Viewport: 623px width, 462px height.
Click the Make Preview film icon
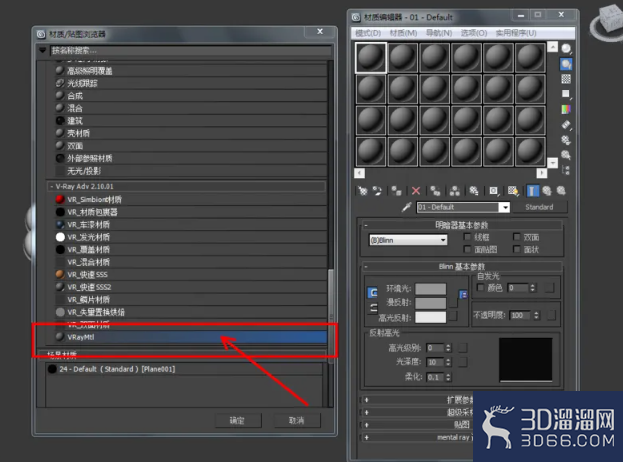[566, 125]
